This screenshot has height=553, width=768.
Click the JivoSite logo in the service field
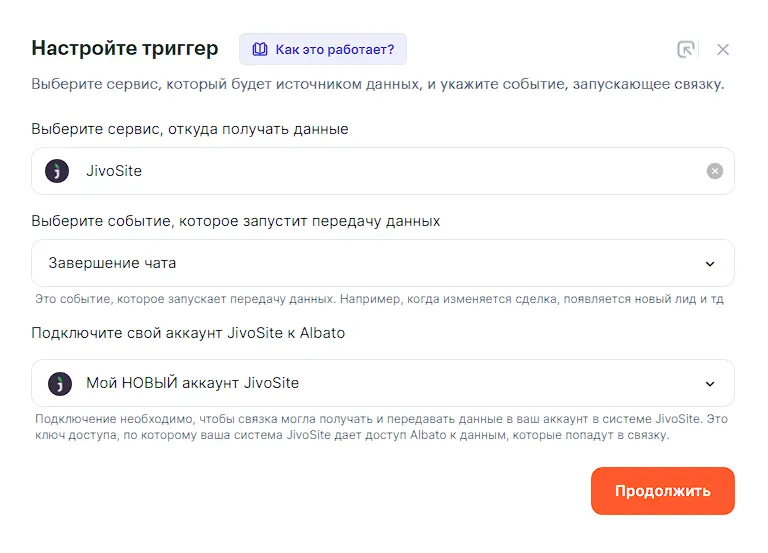click(58, 171)
